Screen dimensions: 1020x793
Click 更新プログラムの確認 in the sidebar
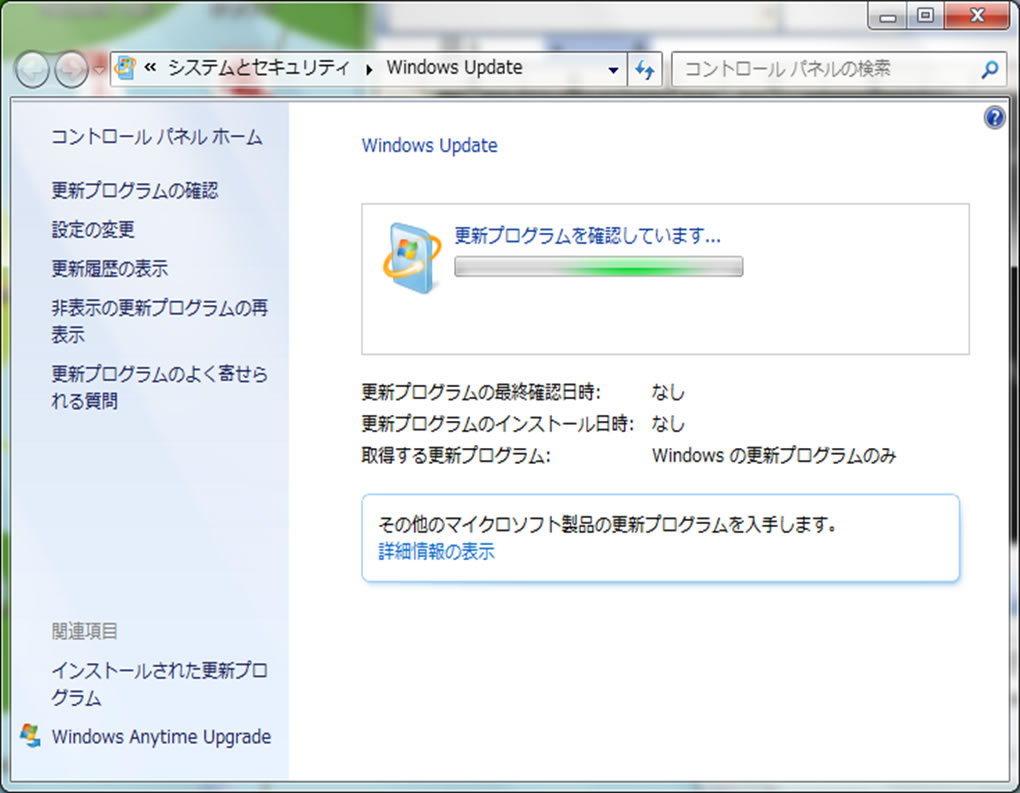pos(135,190)
